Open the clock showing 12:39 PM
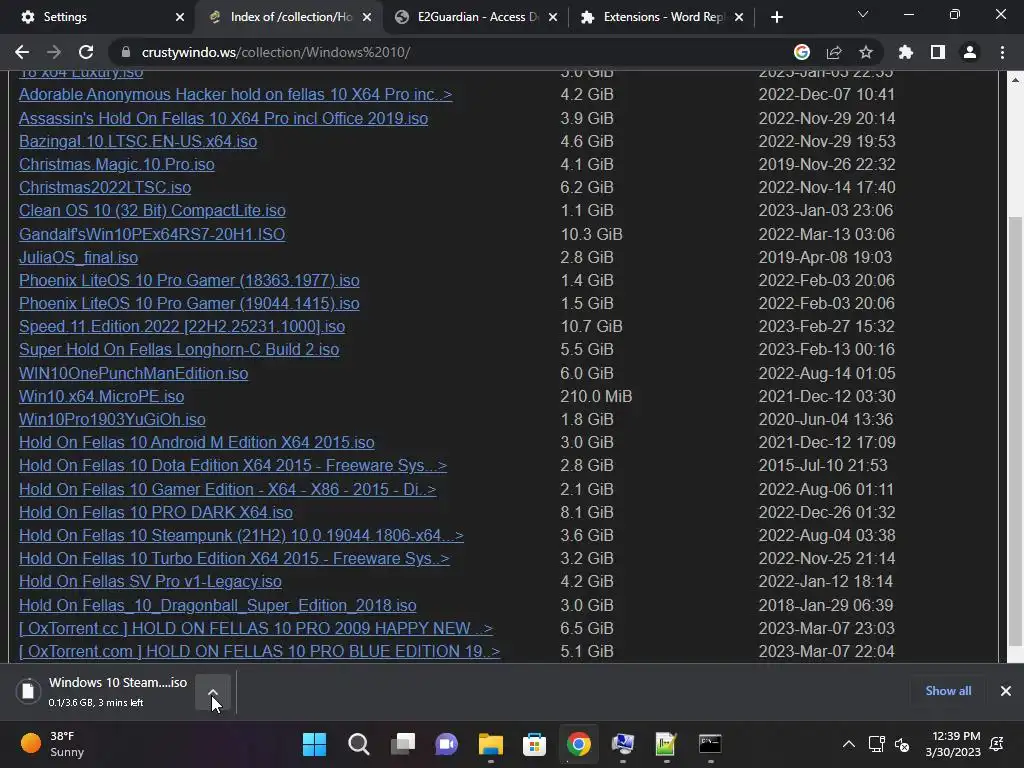The height and width of the screenshot is (768, 1024). pos(953,744)
